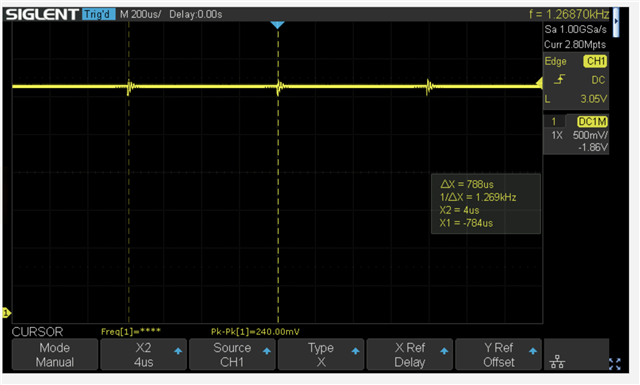Click the rising edge slope icon
Image resolution: width=640 pixels, height=385 pixels.
[x=559, y=79]
